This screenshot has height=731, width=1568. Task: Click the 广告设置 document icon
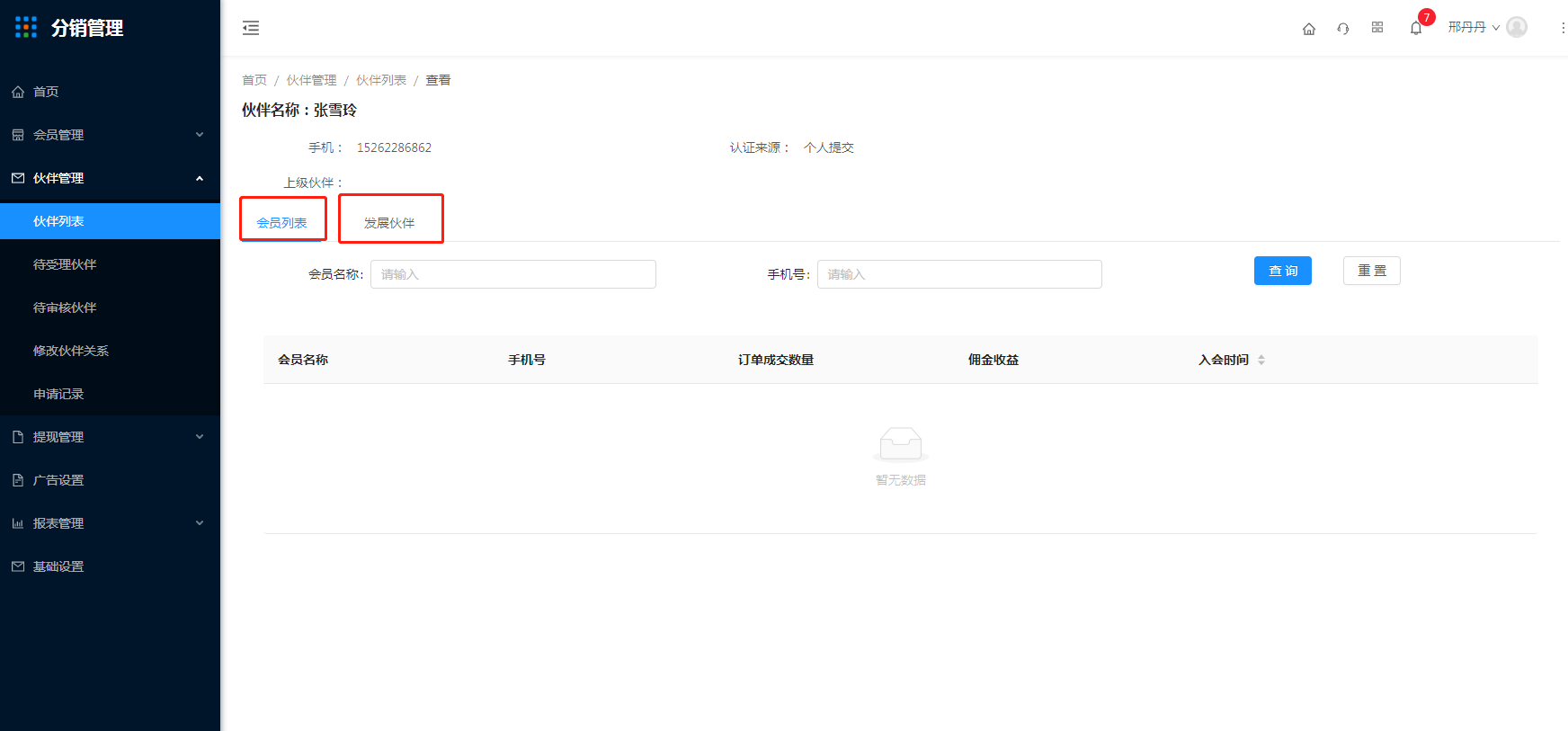pyautogui.click(x=18, y=480)
